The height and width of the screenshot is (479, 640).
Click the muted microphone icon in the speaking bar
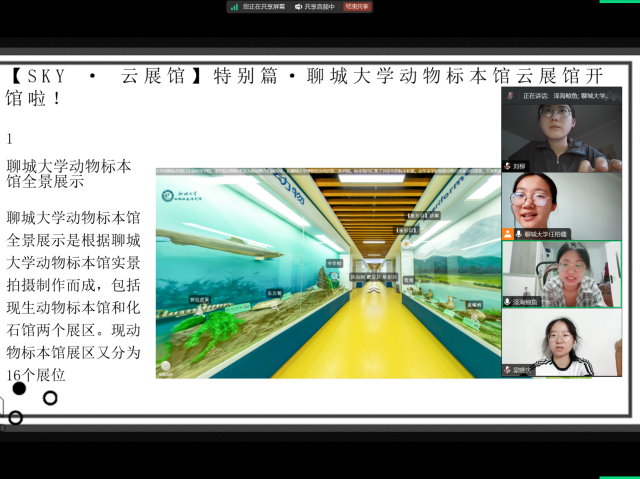click(510, 96)
